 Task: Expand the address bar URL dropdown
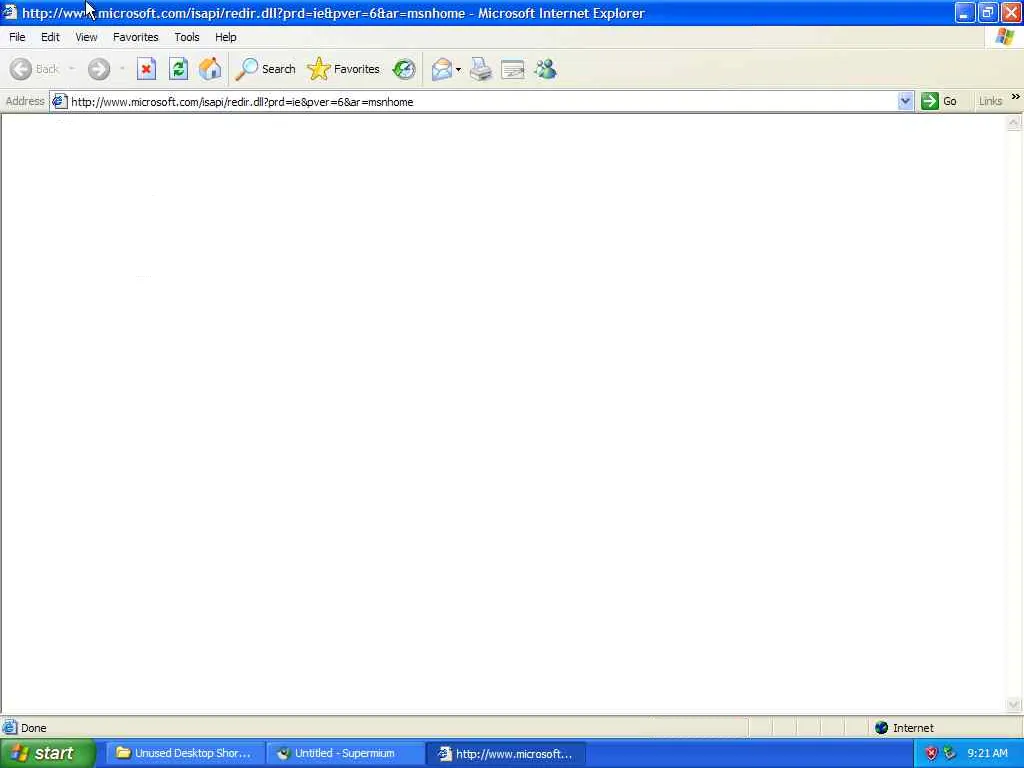coord(905,101)
